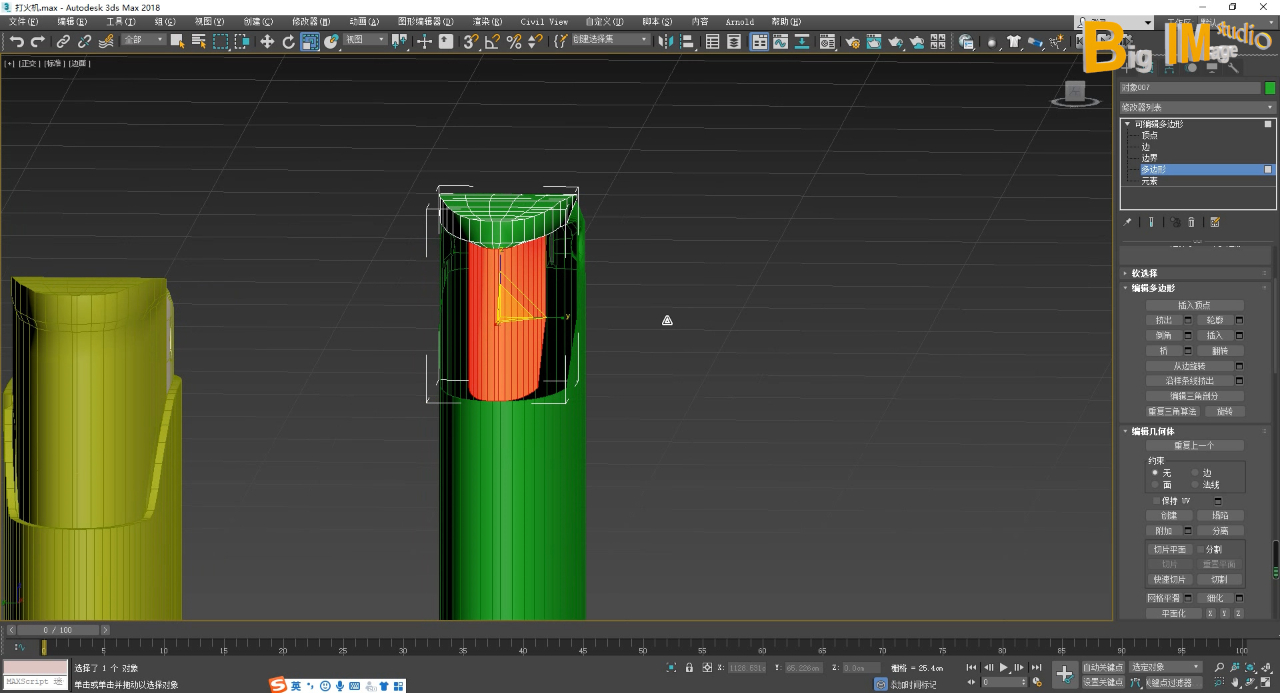
Task: Open the Material Editor sphere icon
Action: pos(827,42)
